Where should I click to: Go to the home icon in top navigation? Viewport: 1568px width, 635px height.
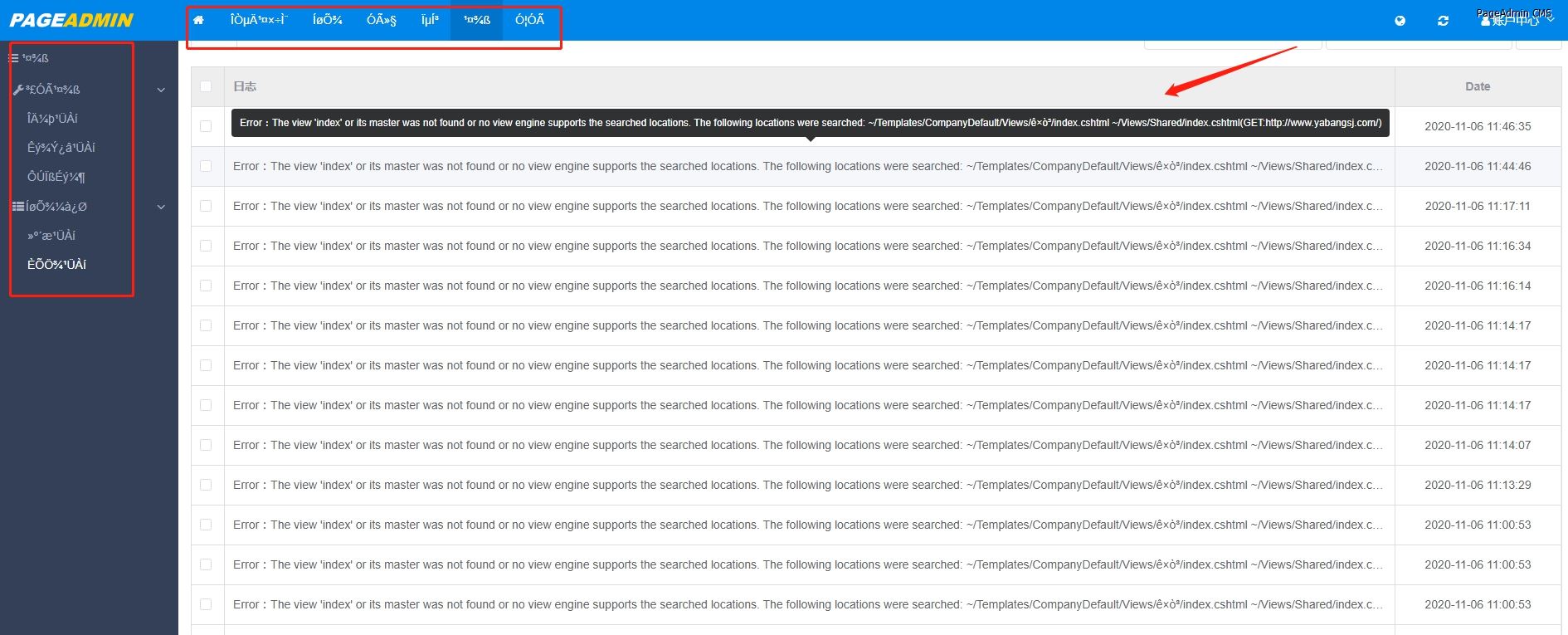(198, 20)
